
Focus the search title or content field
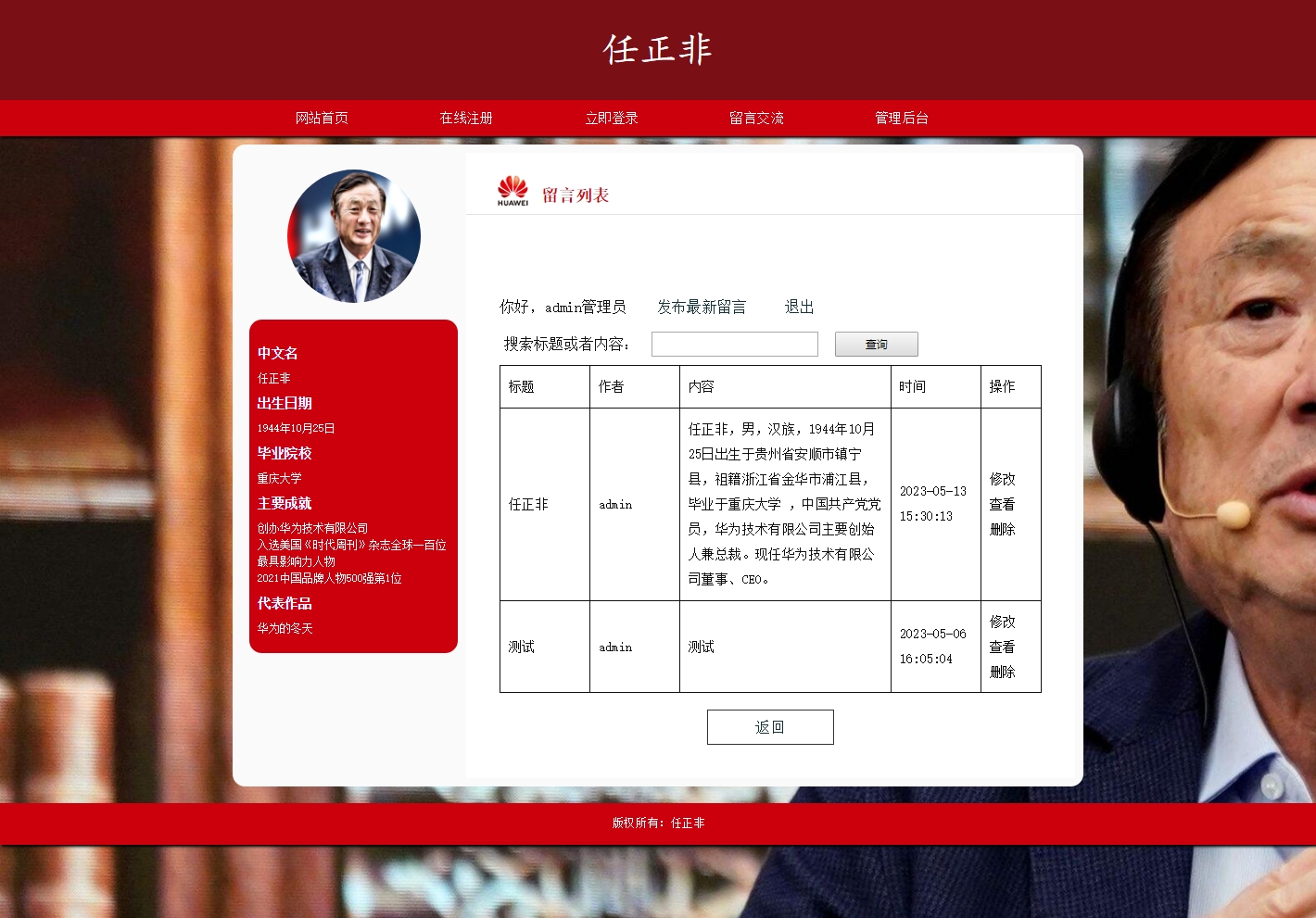(735, 344)
